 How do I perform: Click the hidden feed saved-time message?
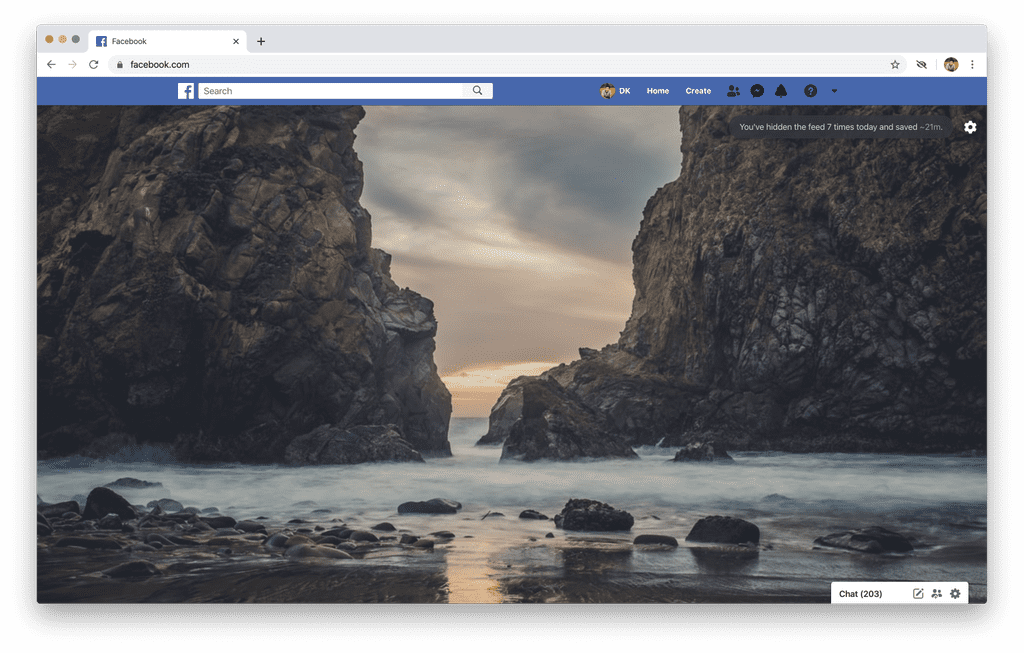(840, 127)
